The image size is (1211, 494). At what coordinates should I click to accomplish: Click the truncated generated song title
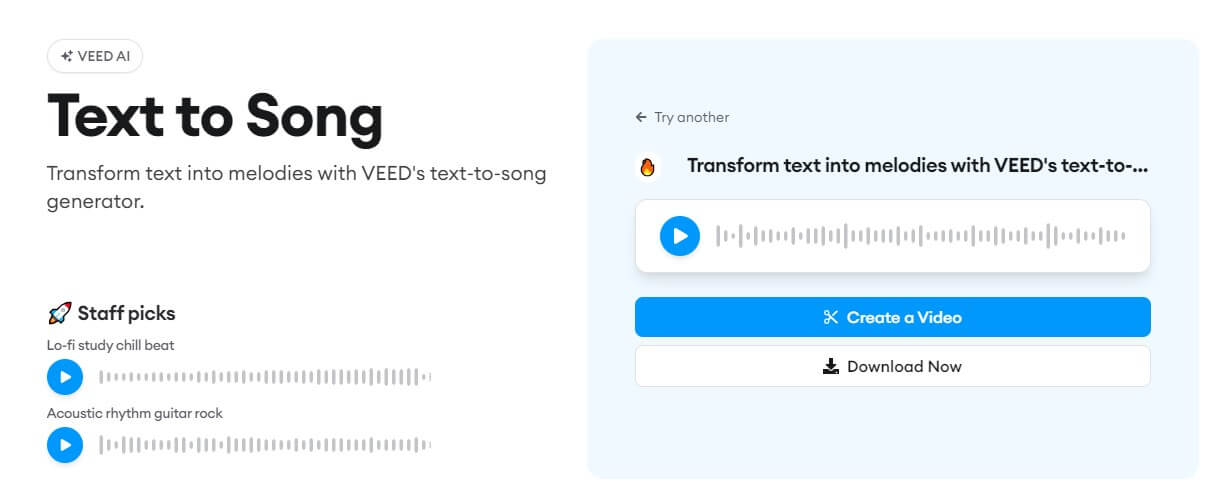(917, 166)
